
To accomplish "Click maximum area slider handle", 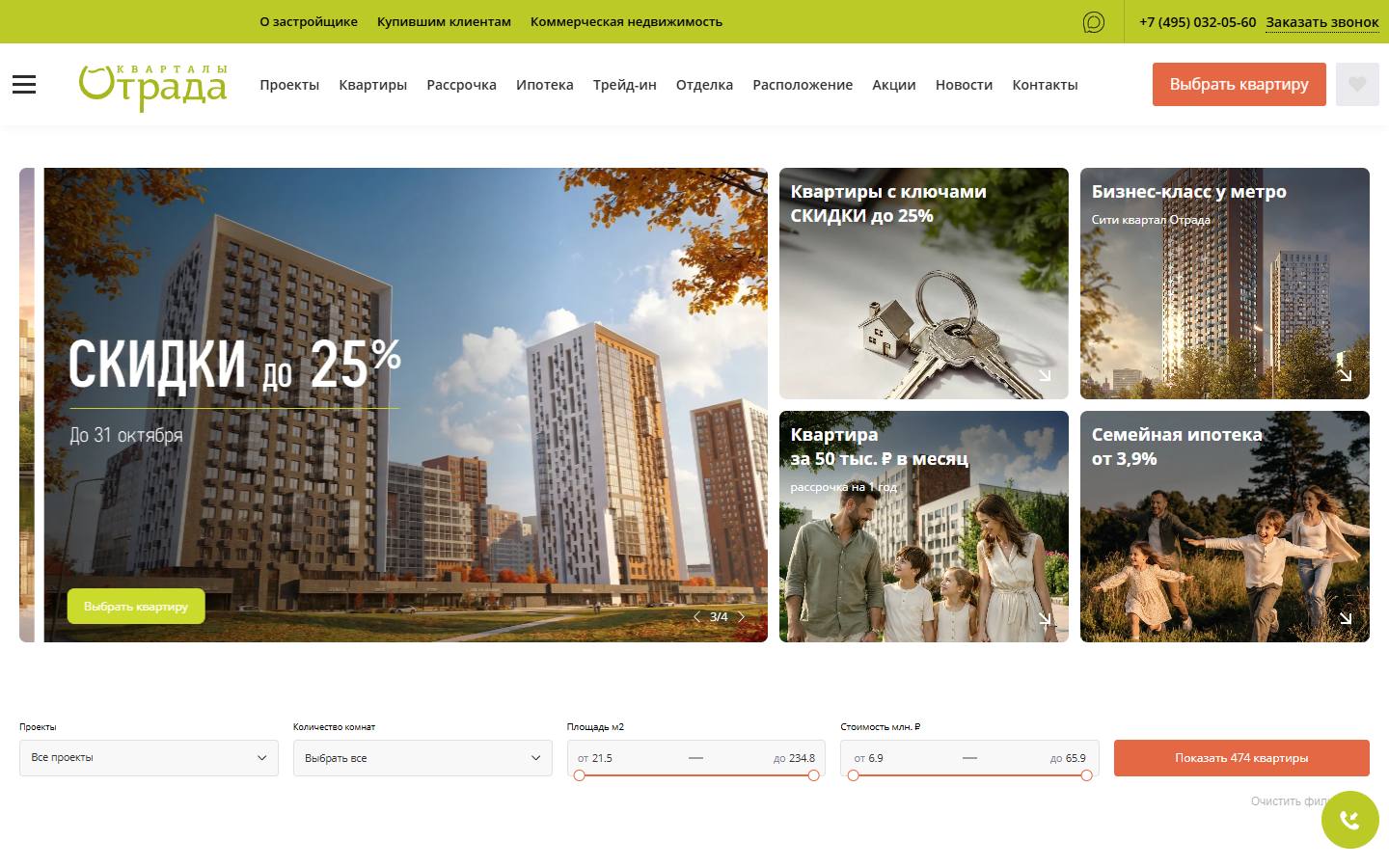I will tap(813, 775).
